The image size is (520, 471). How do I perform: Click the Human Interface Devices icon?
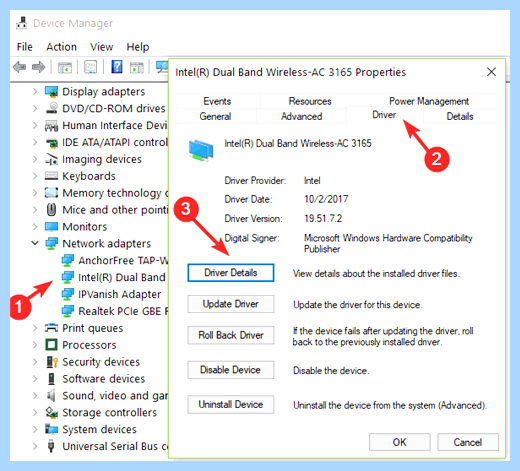(x=51, y=126)
